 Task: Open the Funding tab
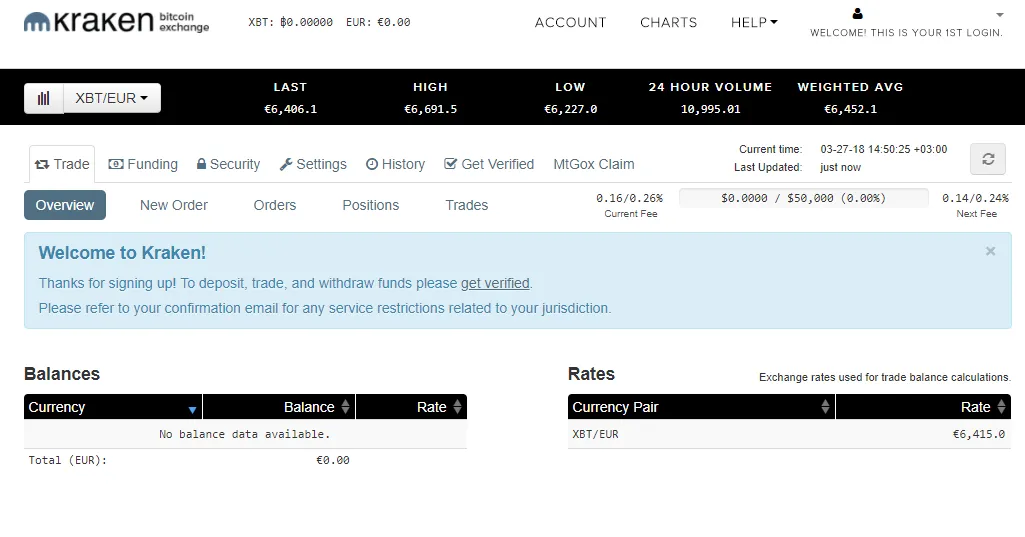point(143,164)
